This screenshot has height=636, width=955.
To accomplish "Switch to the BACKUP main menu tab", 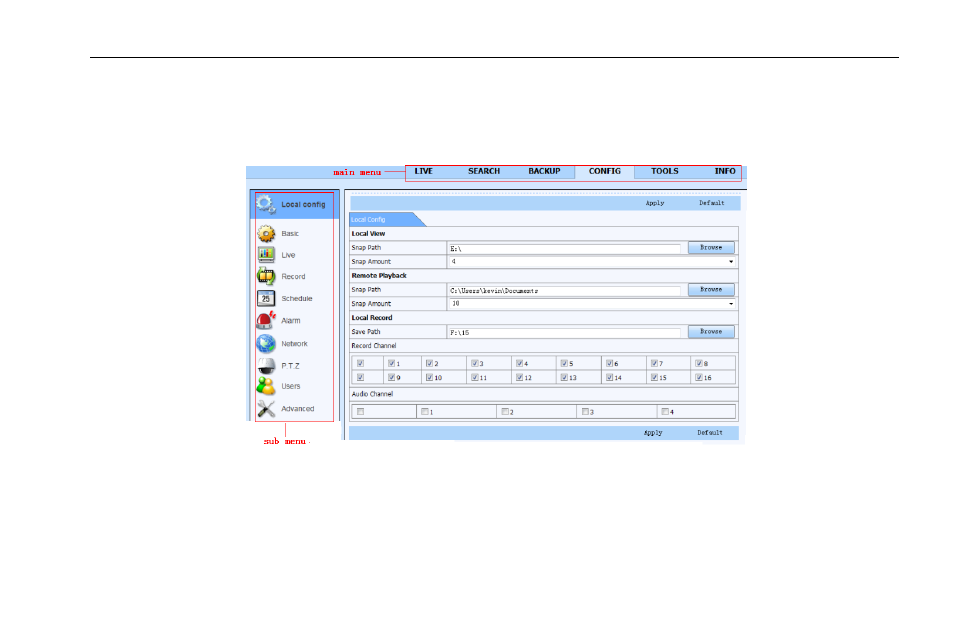I will pos(544,171).
